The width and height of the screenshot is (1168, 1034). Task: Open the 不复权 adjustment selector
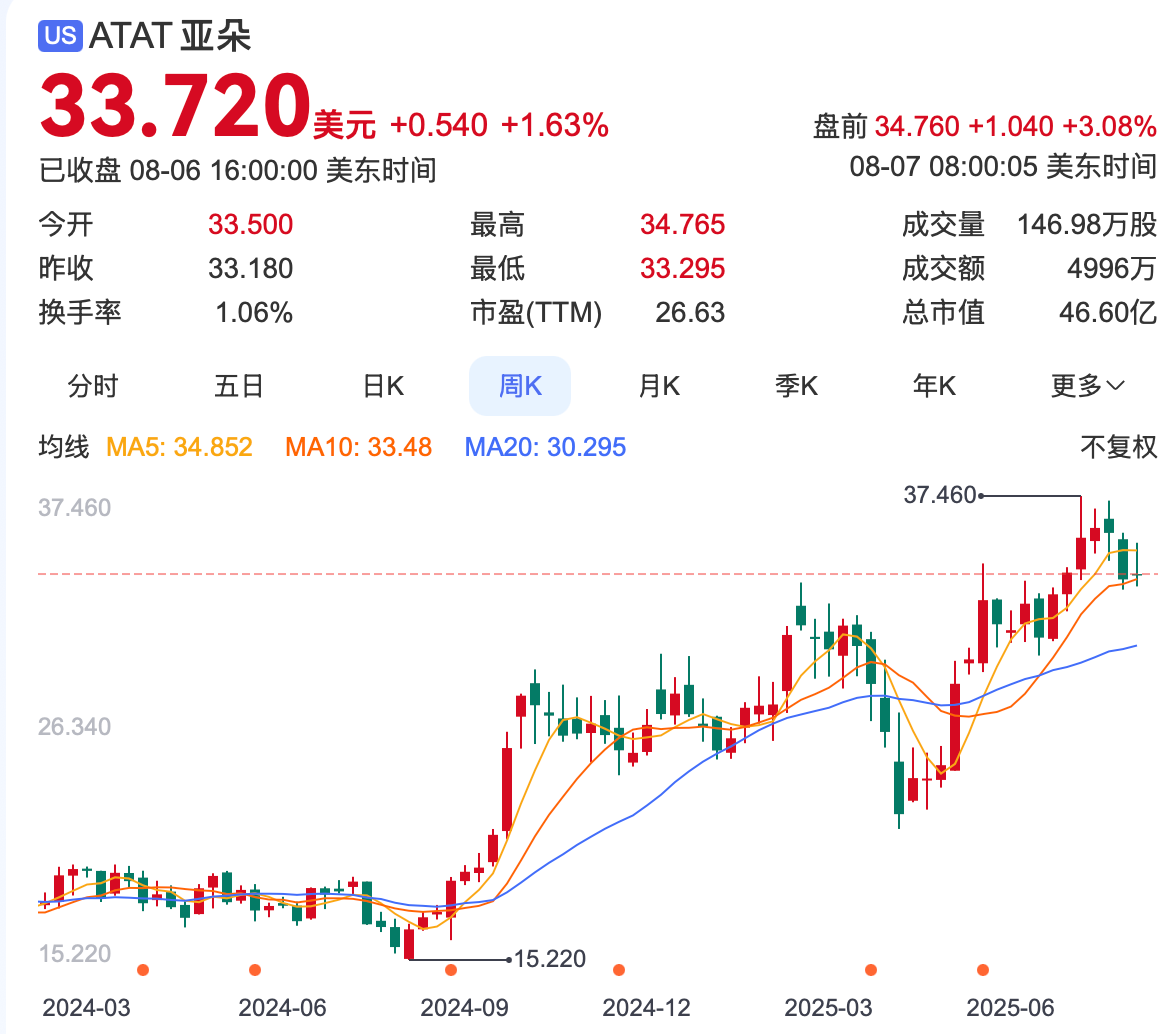click(1118, 446)
